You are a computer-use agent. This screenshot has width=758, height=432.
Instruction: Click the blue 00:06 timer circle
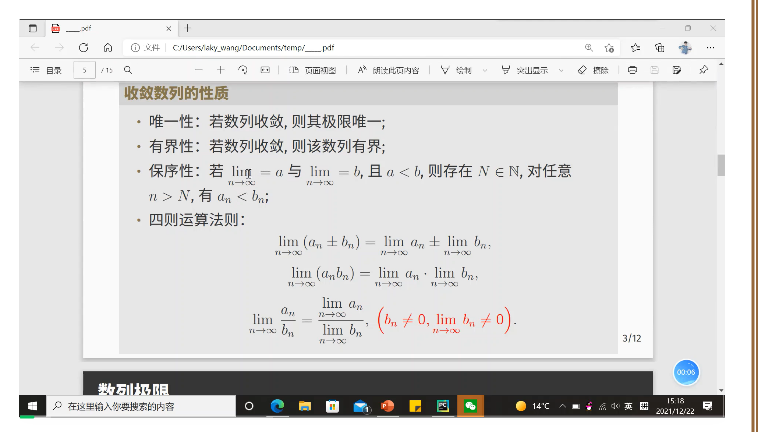[686, 371]
